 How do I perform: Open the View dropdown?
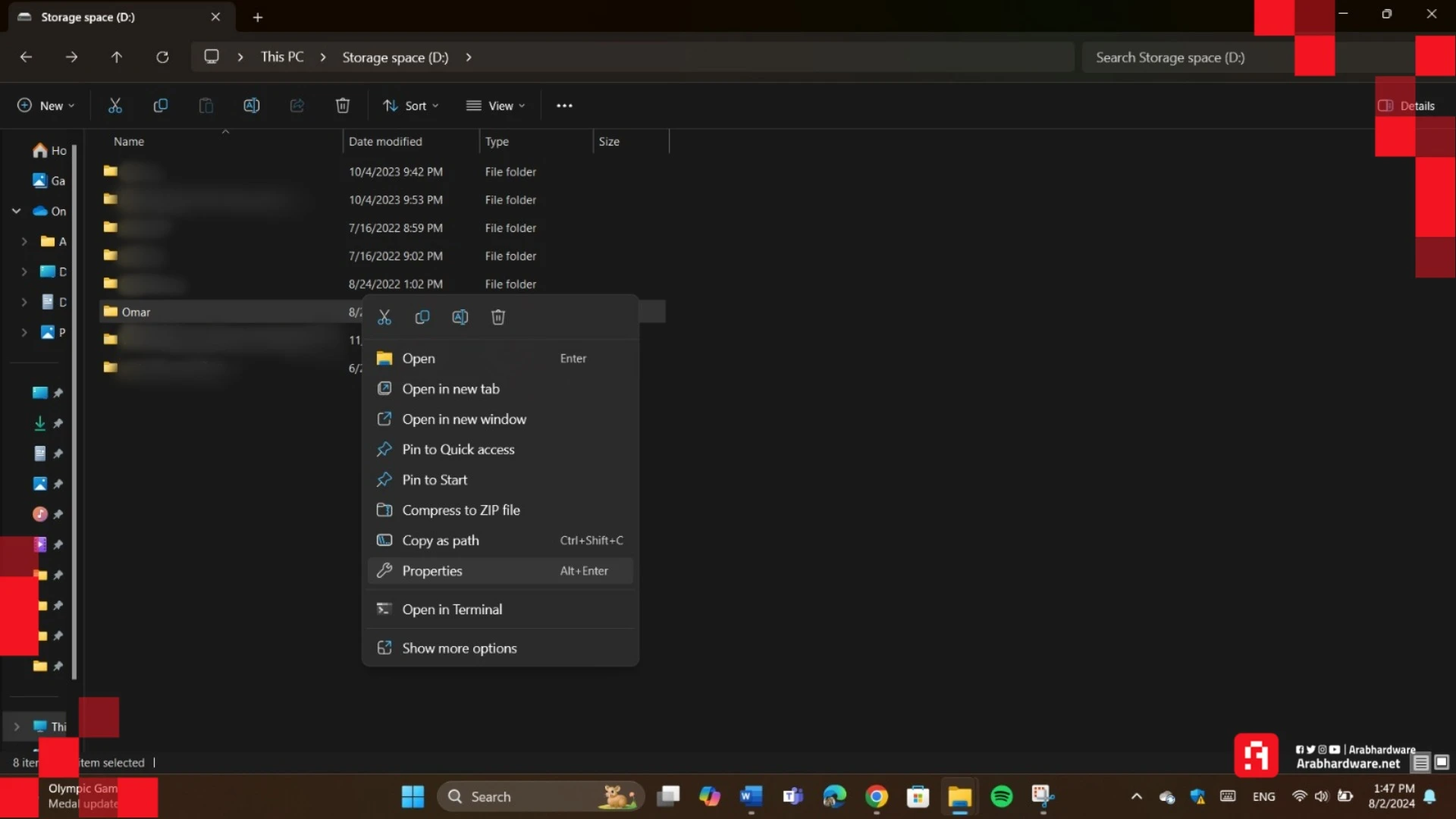click(x=496, y=105)
